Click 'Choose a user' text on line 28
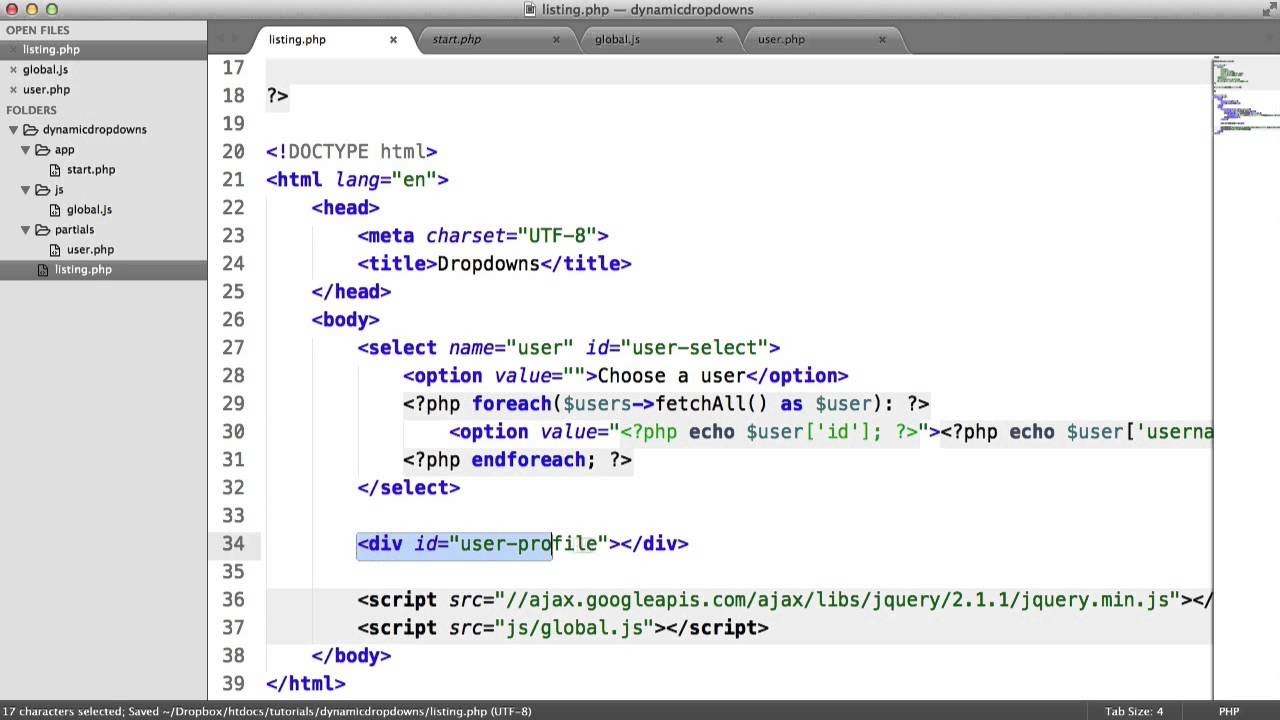1280x720 pixels. pyautogui.click(x=672, y=375)
